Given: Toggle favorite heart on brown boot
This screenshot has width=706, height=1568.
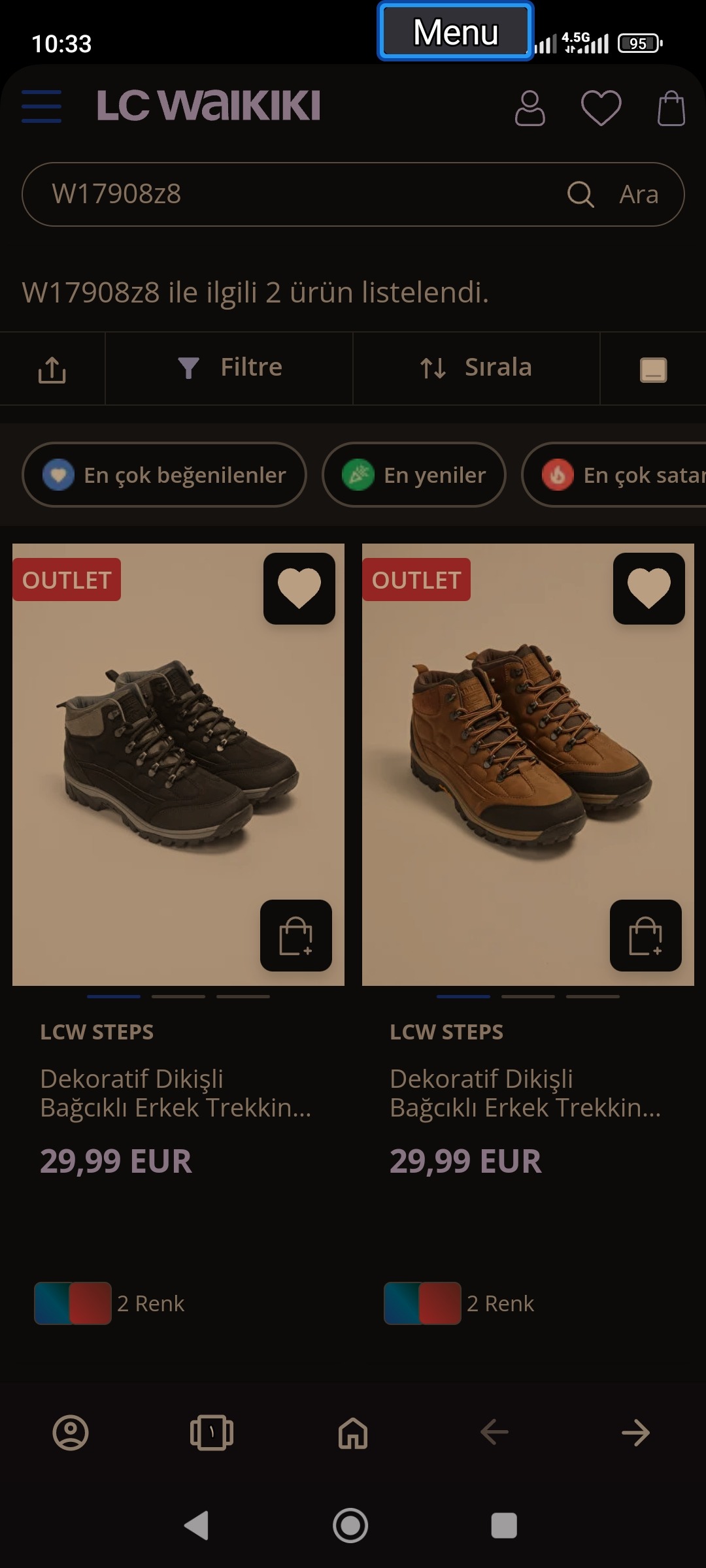Looking at the screenshot, I should tap(649, 589).
